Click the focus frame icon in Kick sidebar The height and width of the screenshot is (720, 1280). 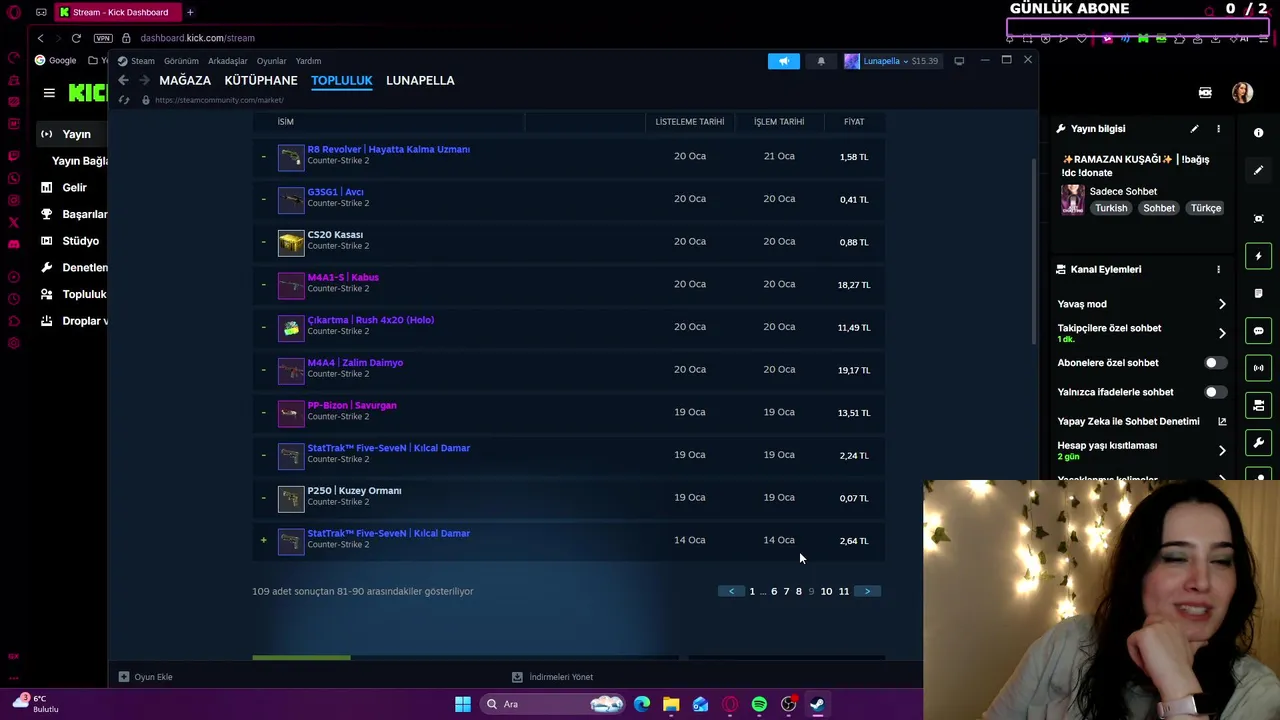[1258, 218]
